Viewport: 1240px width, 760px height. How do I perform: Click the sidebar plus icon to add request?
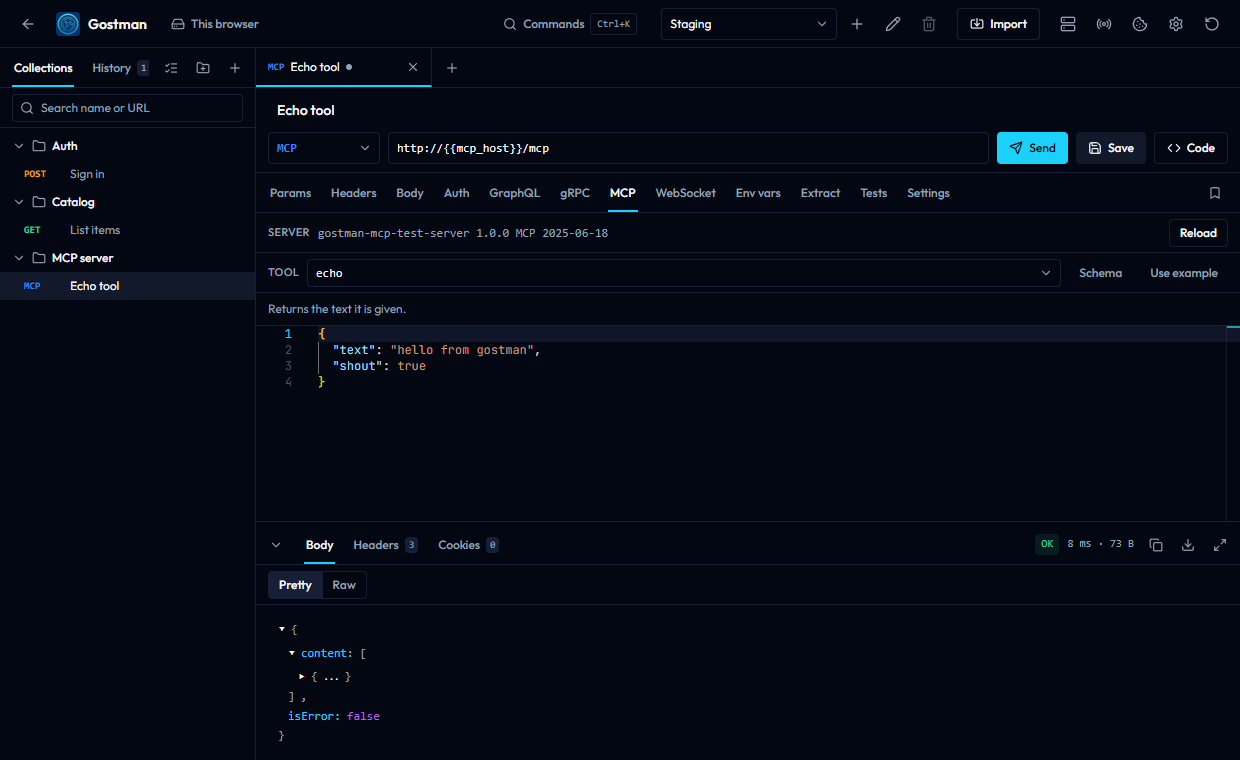[x=235, y=68]
